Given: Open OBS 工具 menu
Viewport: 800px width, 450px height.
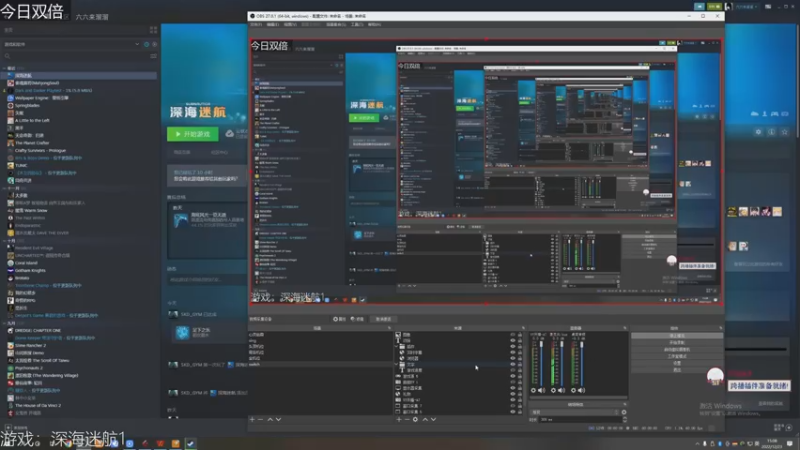Looking at the screenshot, I should click(x=357, y=24).
